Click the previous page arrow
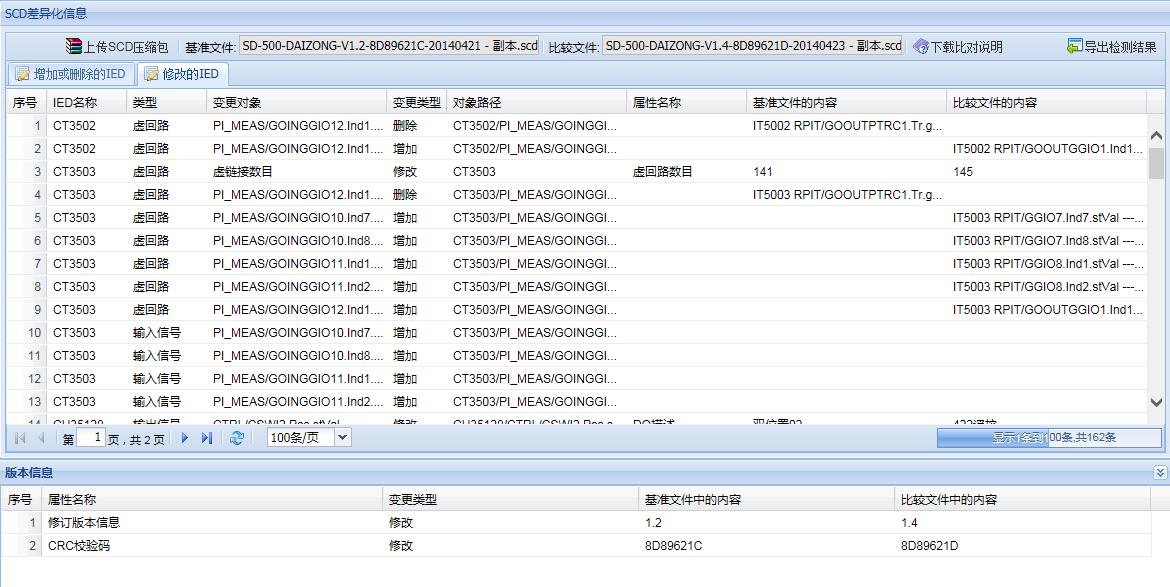This screenshot has height=587, width=1170. click(41, 438)
